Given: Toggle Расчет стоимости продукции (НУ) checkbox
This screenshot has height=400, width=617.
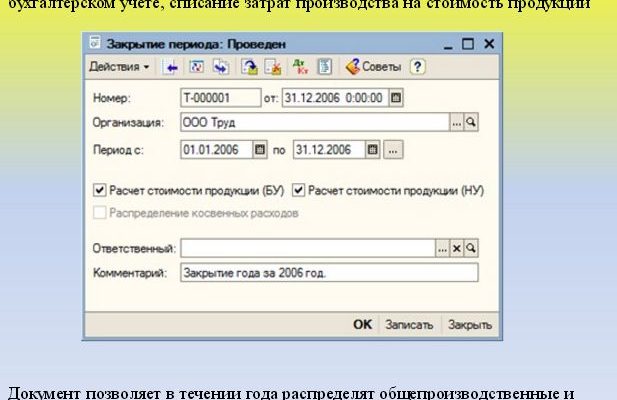Looking at the screenshot, I should tap(298, 189).
